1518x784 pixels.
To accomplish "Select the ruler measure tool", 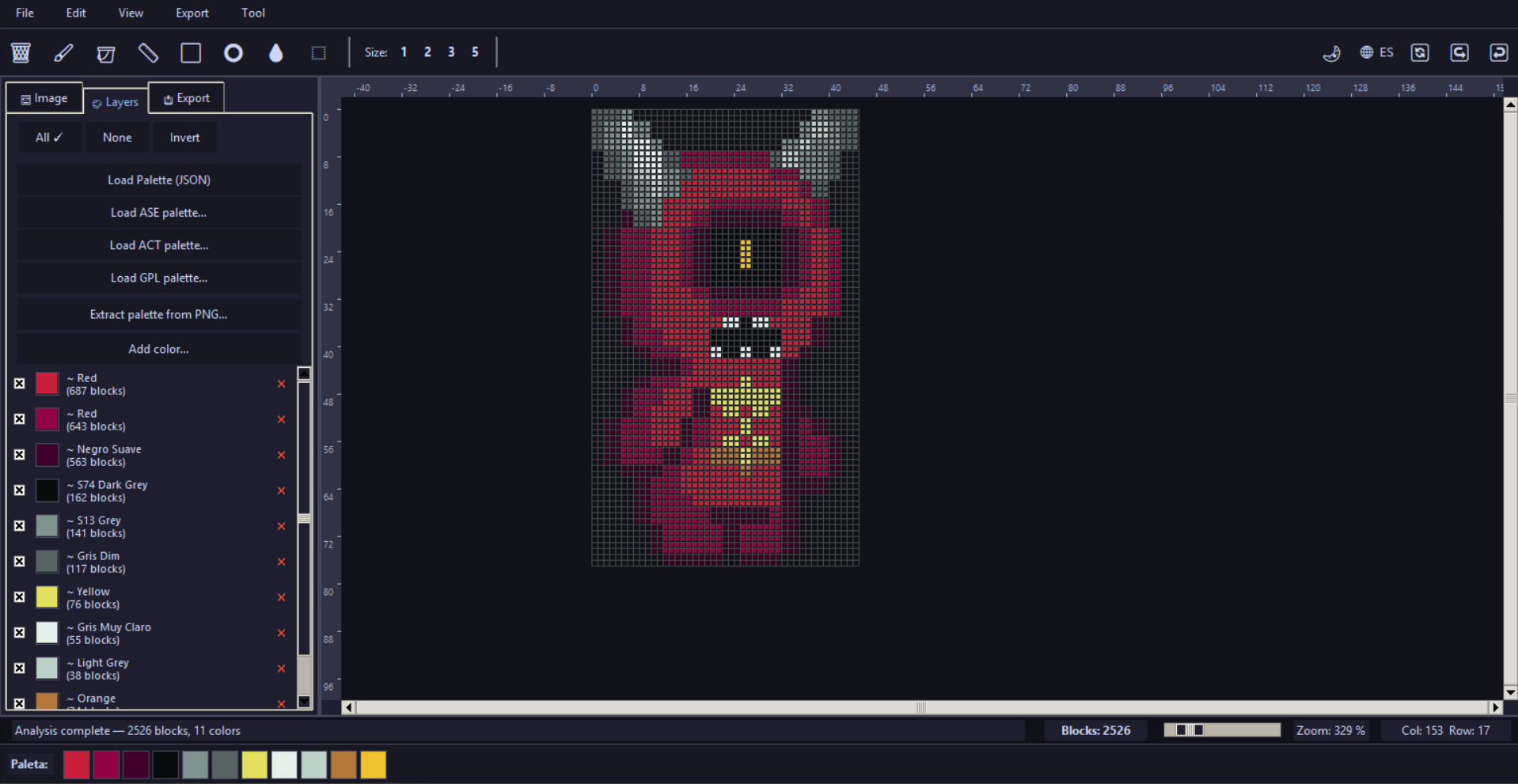I will point(148,52).
